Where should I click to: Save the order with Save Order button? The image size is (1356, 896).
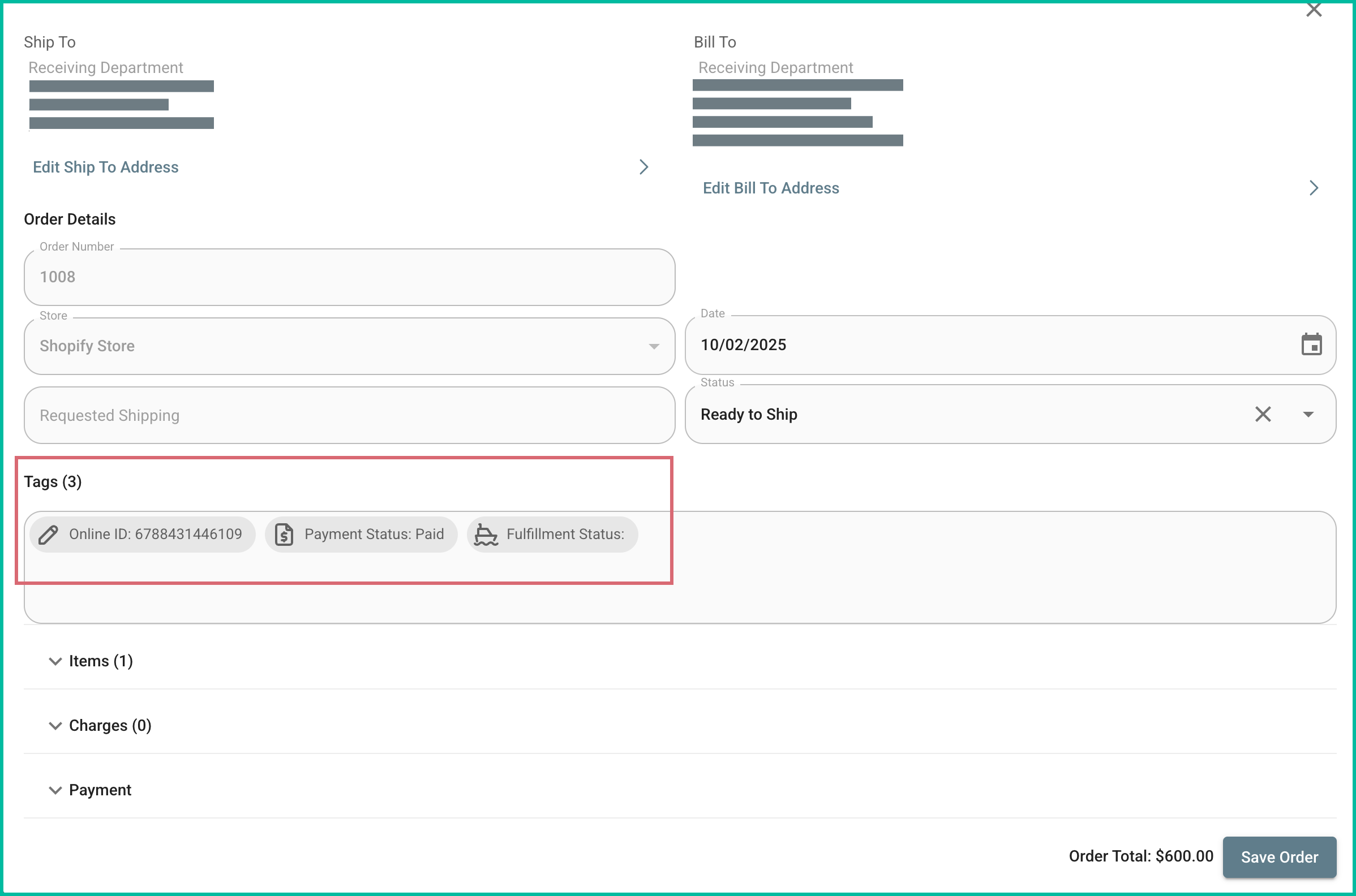pyautogui.click(x=1280, y=856)
